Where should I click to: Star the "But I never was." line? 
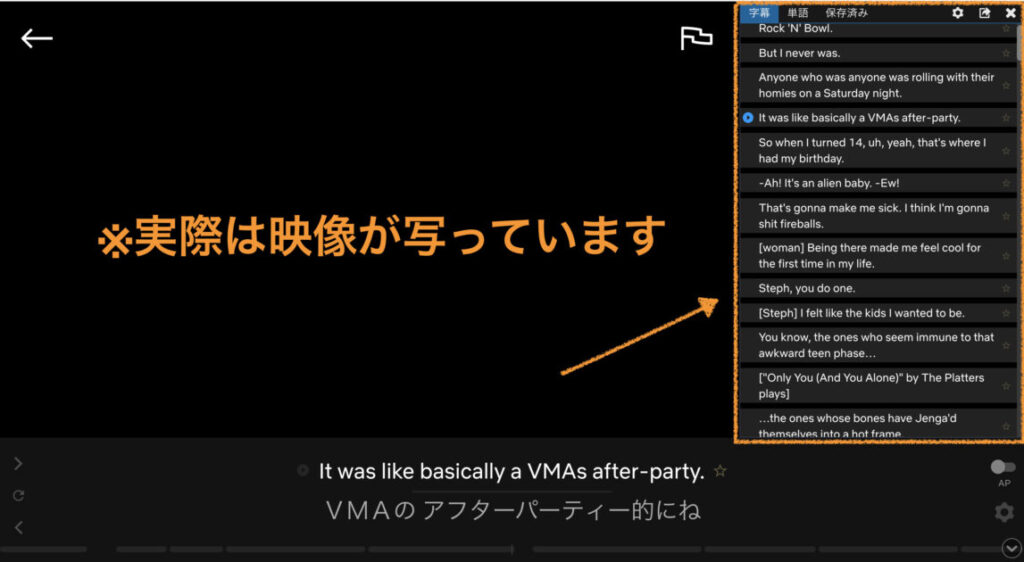click(1006, 53)
